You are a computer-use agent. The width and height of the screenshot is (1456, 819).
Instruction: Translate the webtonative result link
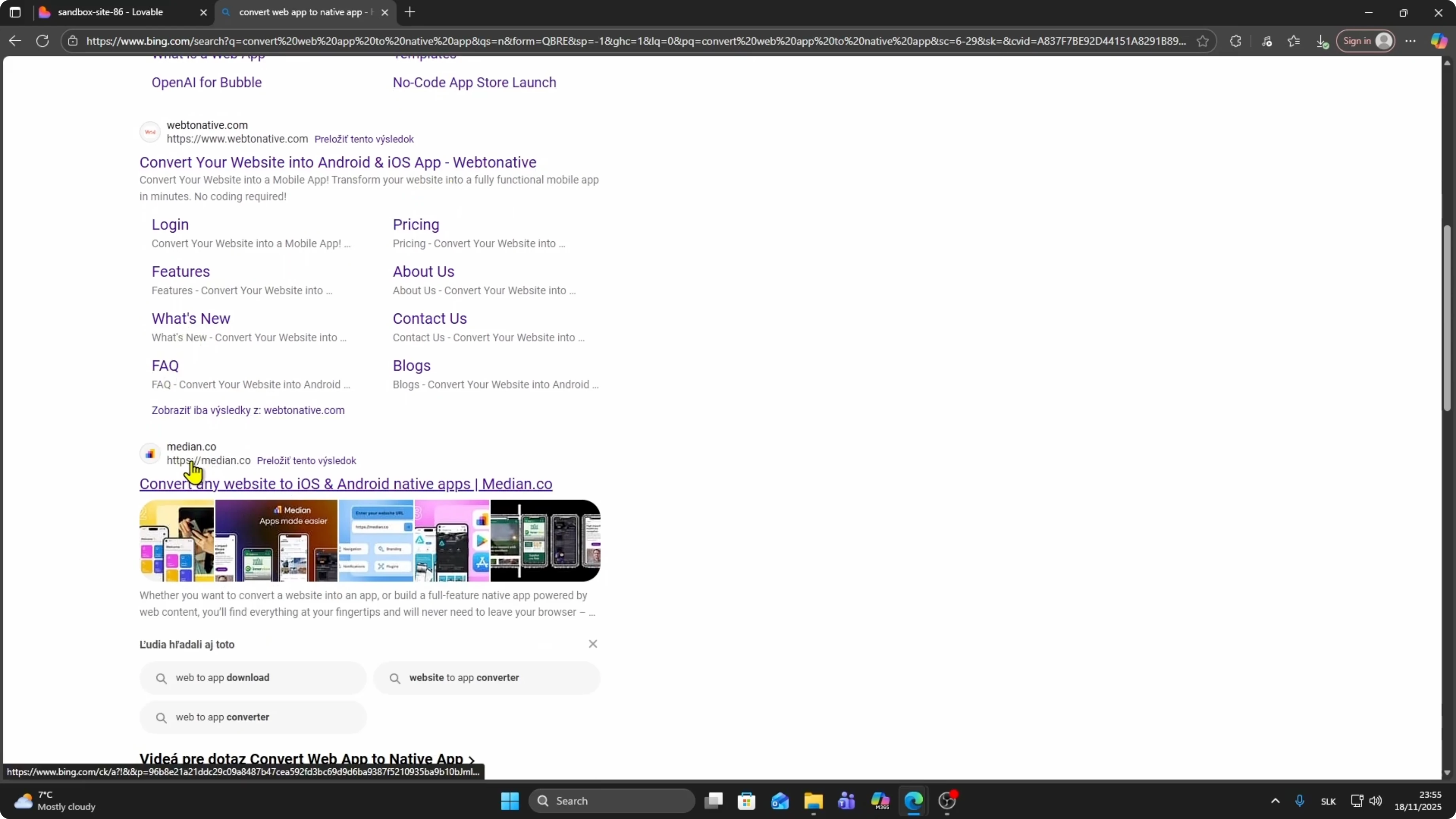(364, 139)
